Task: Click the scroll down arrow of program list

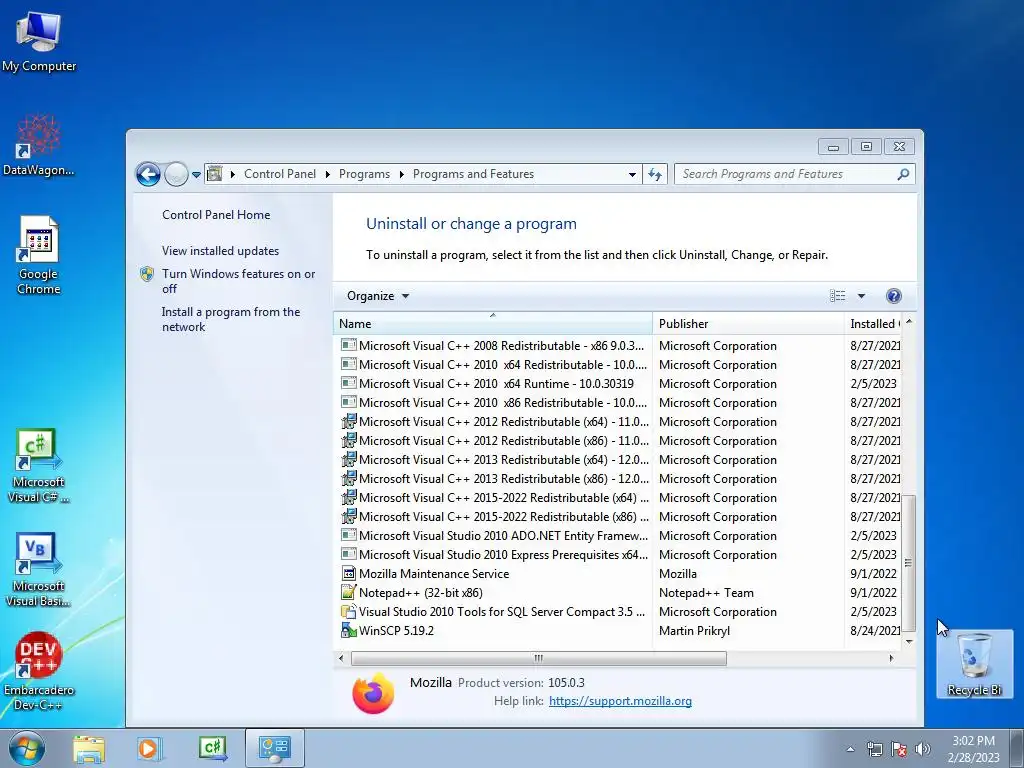Action: (x=908, y=641)
